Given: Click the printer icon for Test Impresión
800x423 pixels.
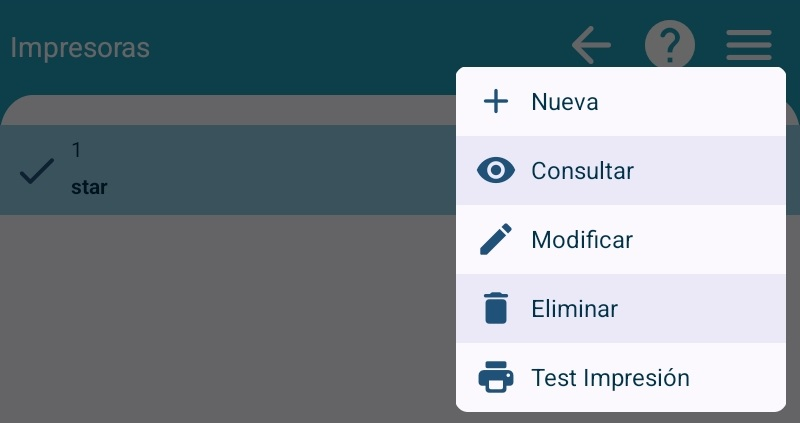Looking at the screenshot, I should pyautogui.click(x=495, y=379).
